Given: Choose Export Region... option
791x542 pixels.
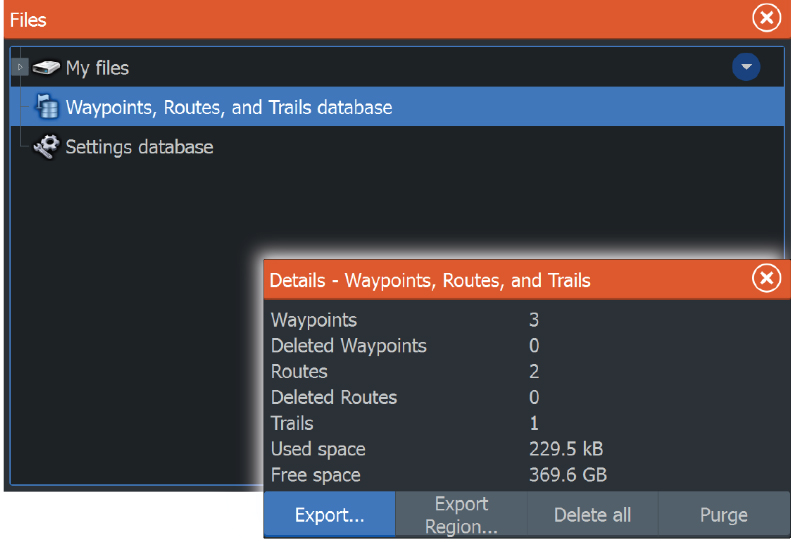Looking at the screenshot, I should (461, 515).
